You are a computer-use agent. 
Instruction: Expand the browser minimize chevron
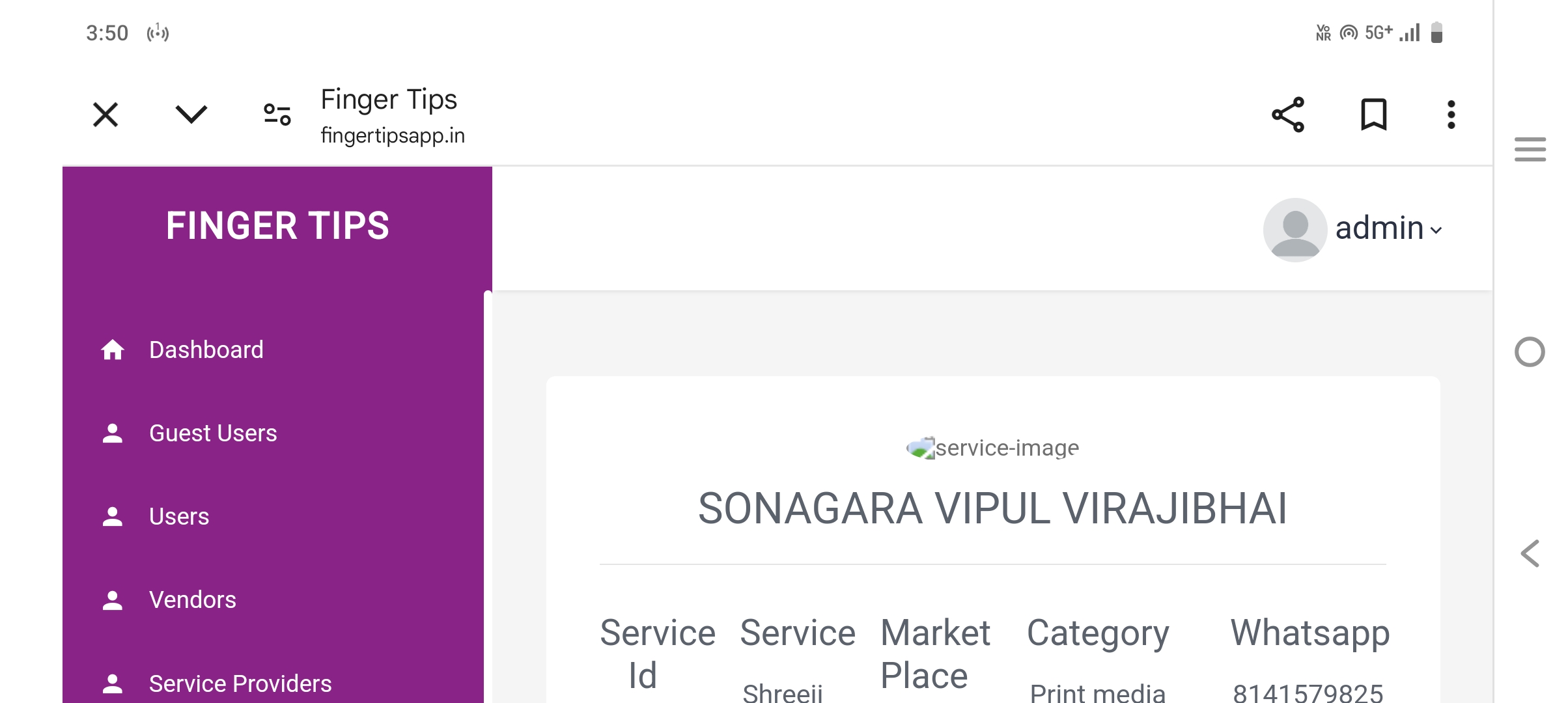click(191, 115)
